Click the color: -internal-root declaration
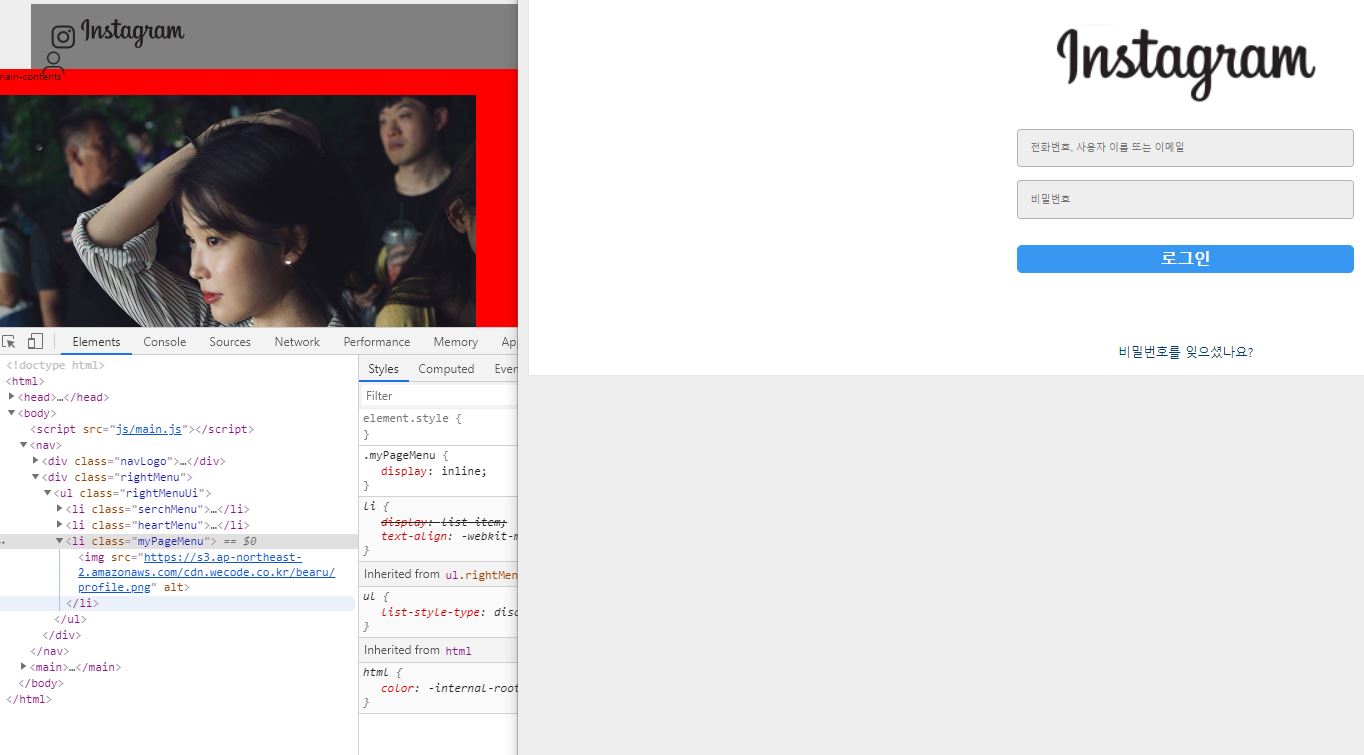 449,688
